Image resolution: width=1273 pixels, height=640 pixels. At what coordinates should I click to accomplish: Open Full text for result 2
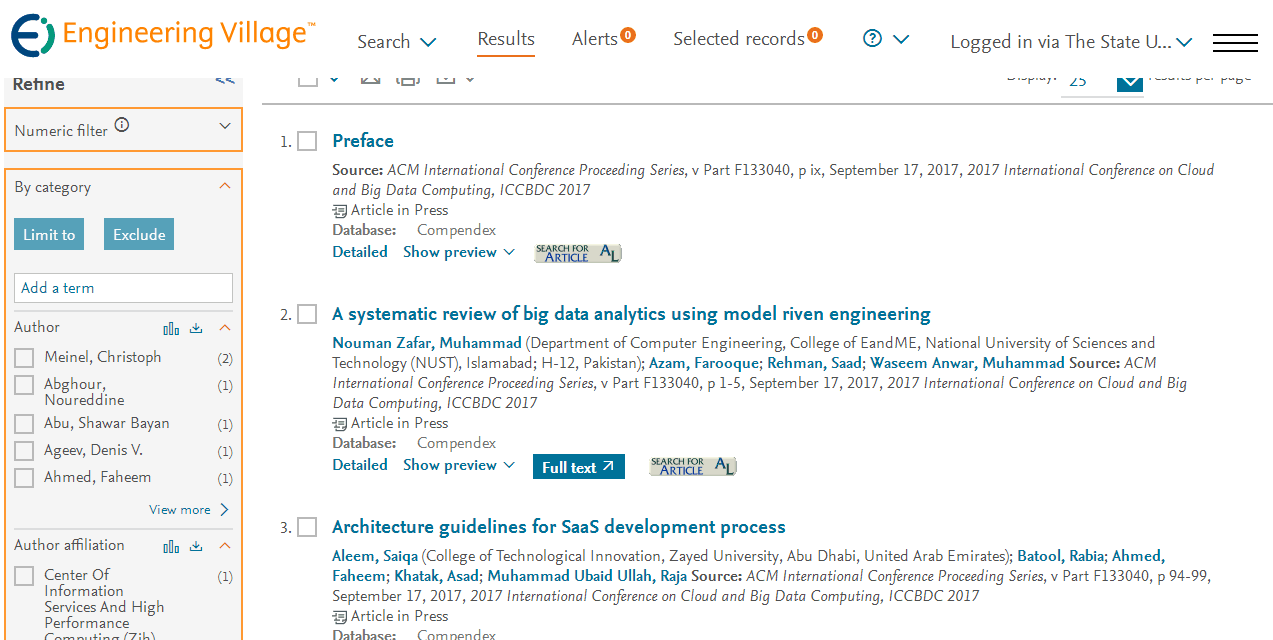point(578,467)
